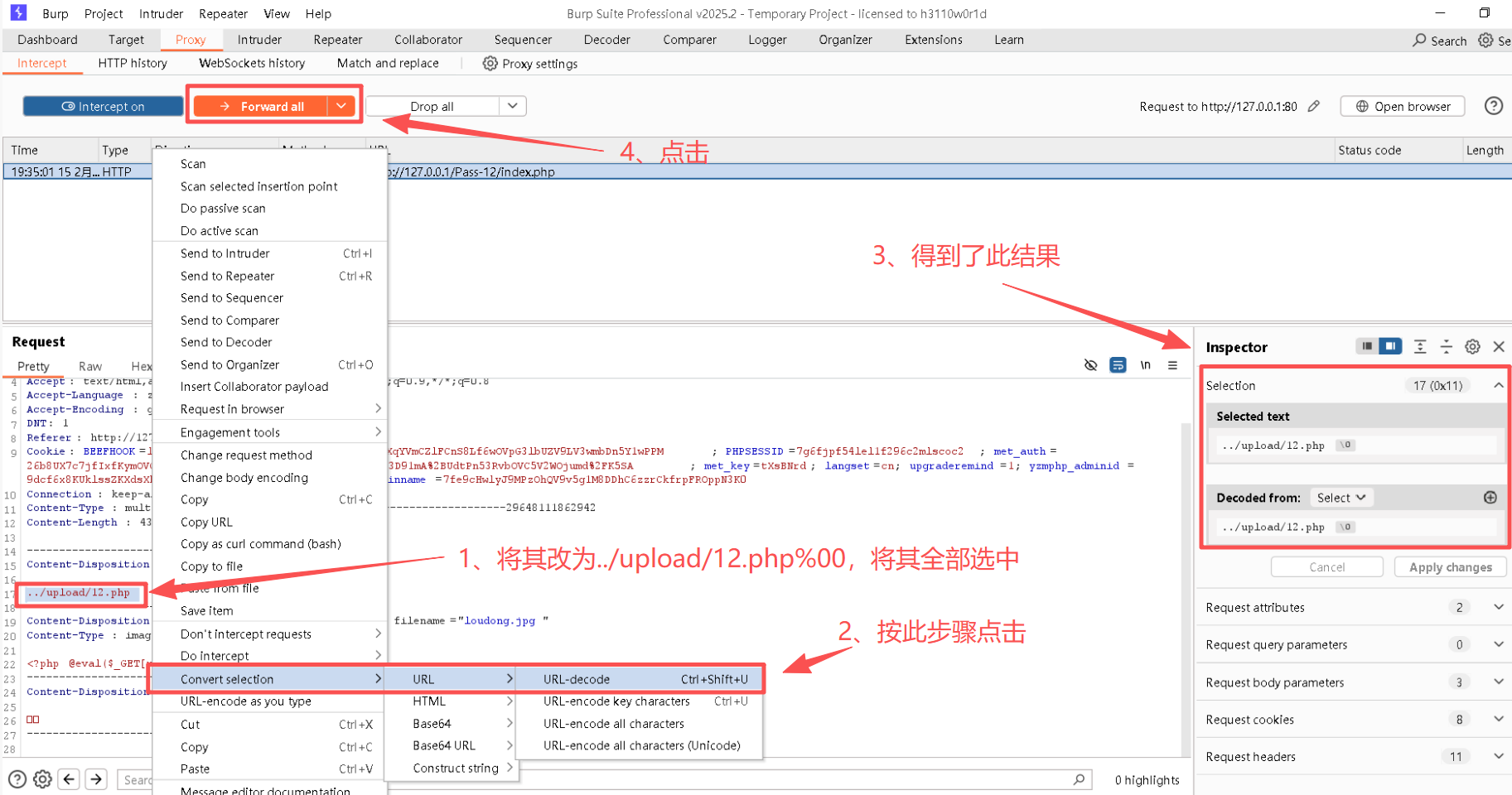Choose URL-encode all characters option

639,724
